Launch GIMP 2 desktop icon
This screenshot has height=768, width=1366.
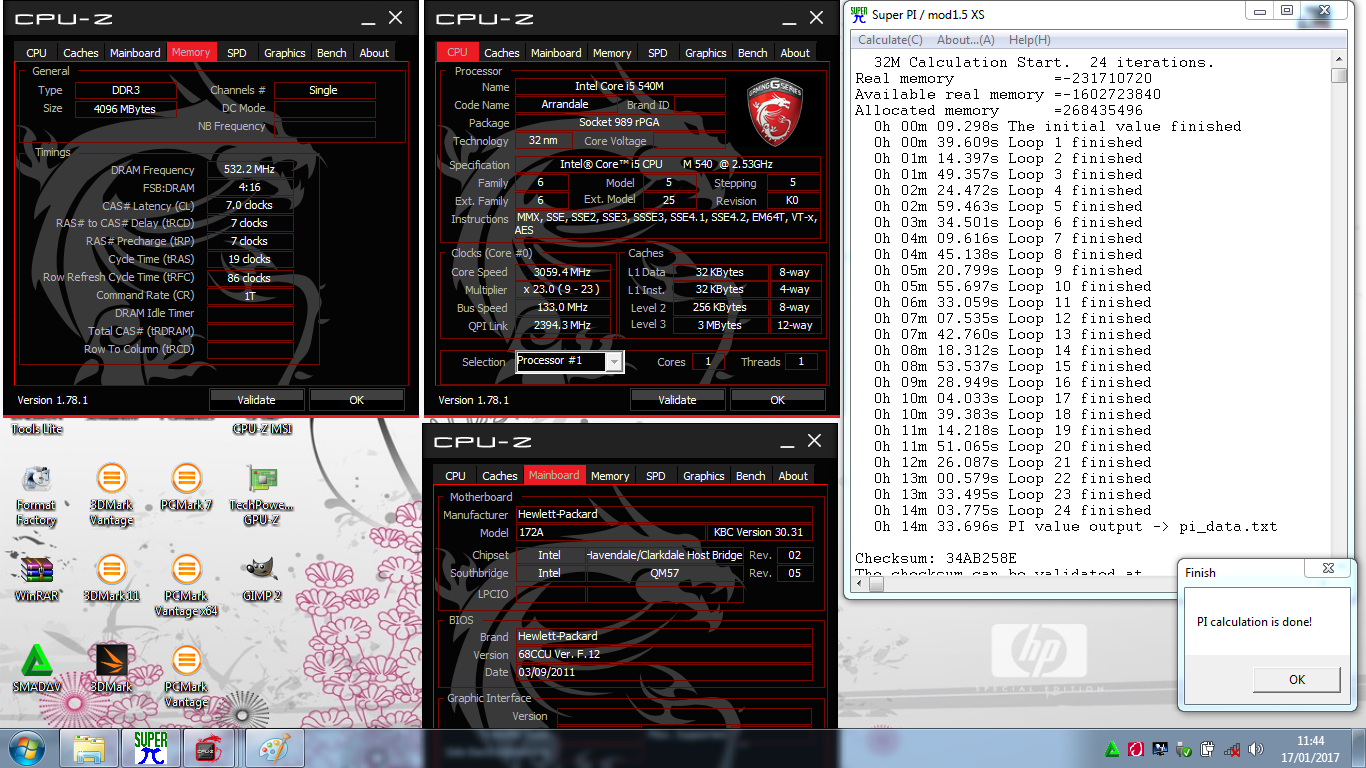261,578
